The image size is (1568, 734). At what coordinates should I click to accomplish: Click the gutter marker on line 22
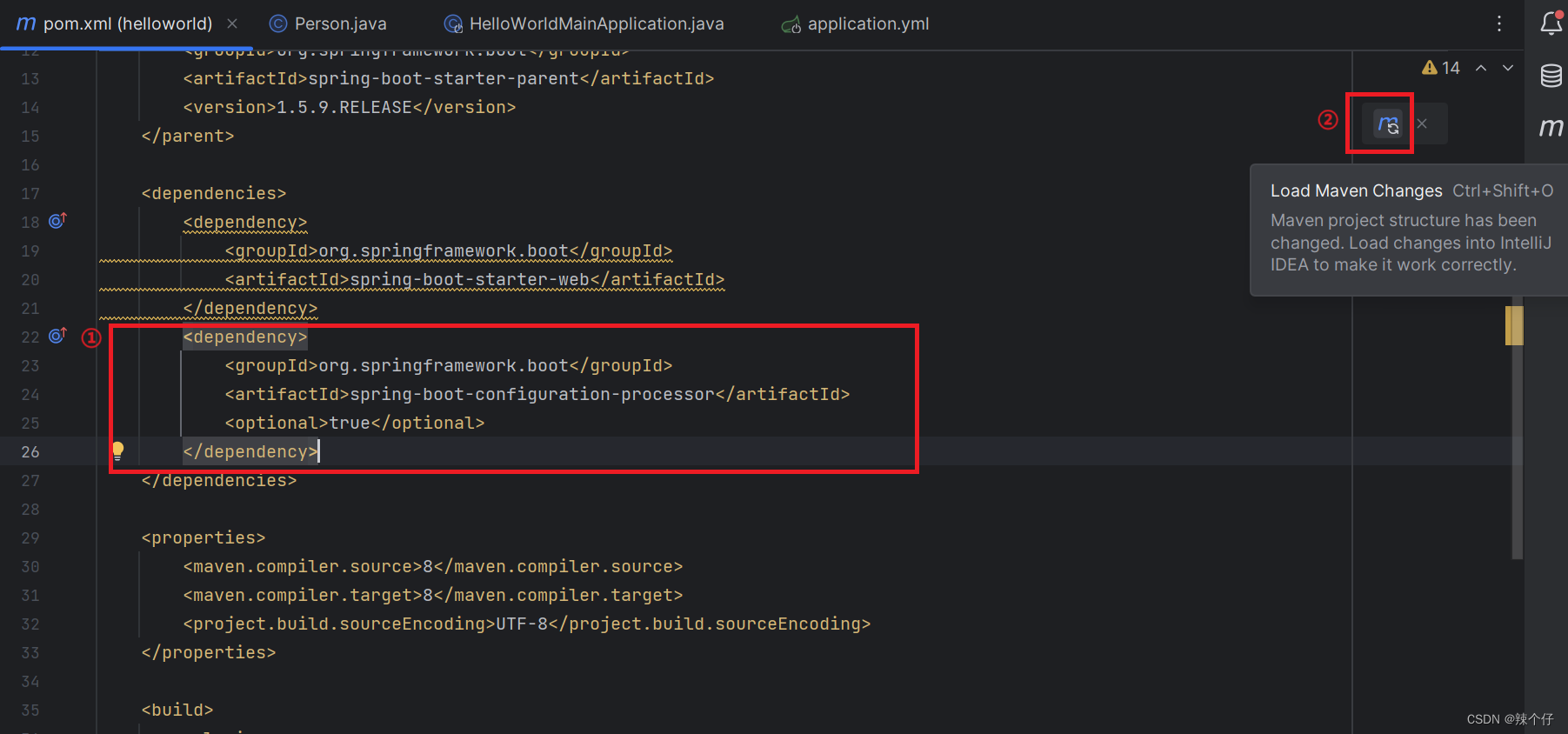(57, 336)
